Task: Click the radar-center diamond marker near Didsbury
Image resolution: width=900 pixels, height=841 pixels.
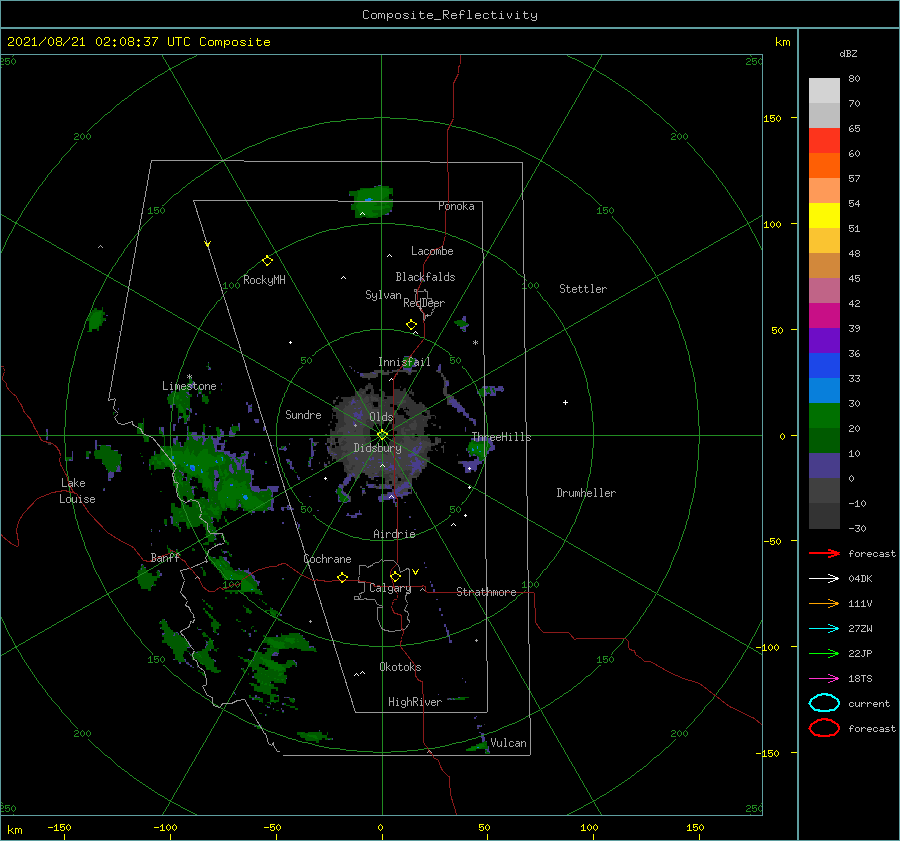Action: pos(382,435)
